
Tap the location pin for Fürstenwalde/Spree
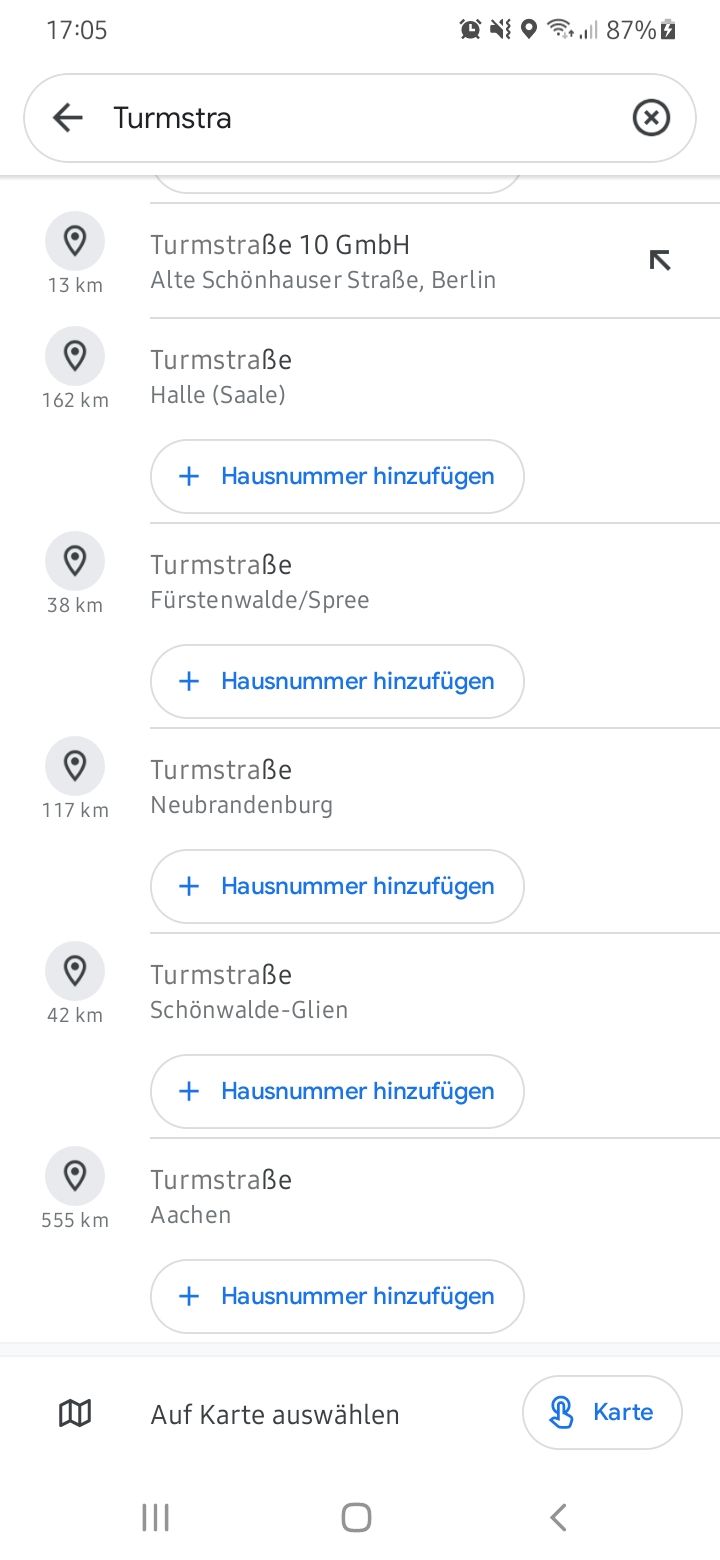click(x=75, y=561)
